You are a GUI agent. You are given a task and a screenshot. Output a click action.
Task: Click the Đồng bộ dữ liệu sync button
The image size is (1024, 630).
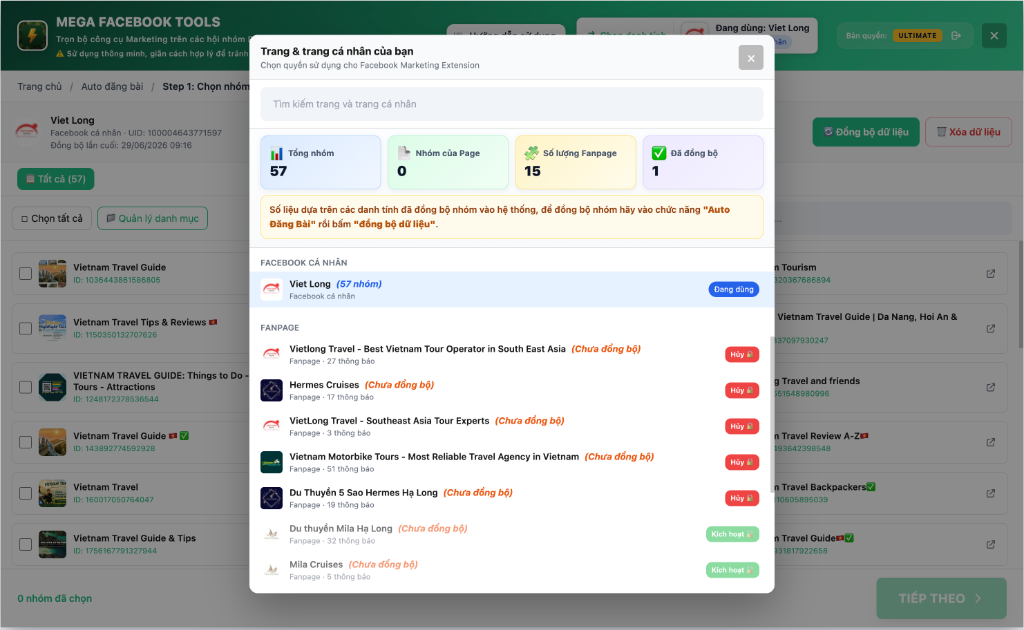click(x=866, y=132)
